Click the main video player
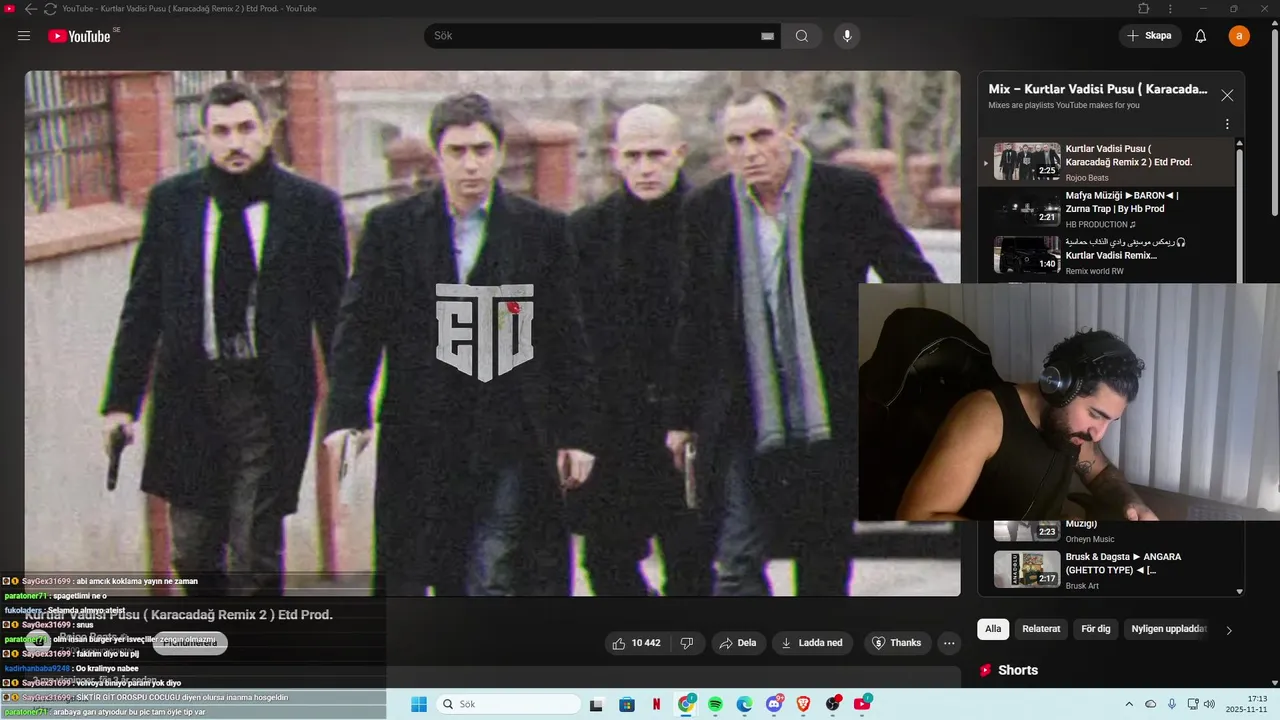This screenshot has height=720, width=1280. [492, 333]
